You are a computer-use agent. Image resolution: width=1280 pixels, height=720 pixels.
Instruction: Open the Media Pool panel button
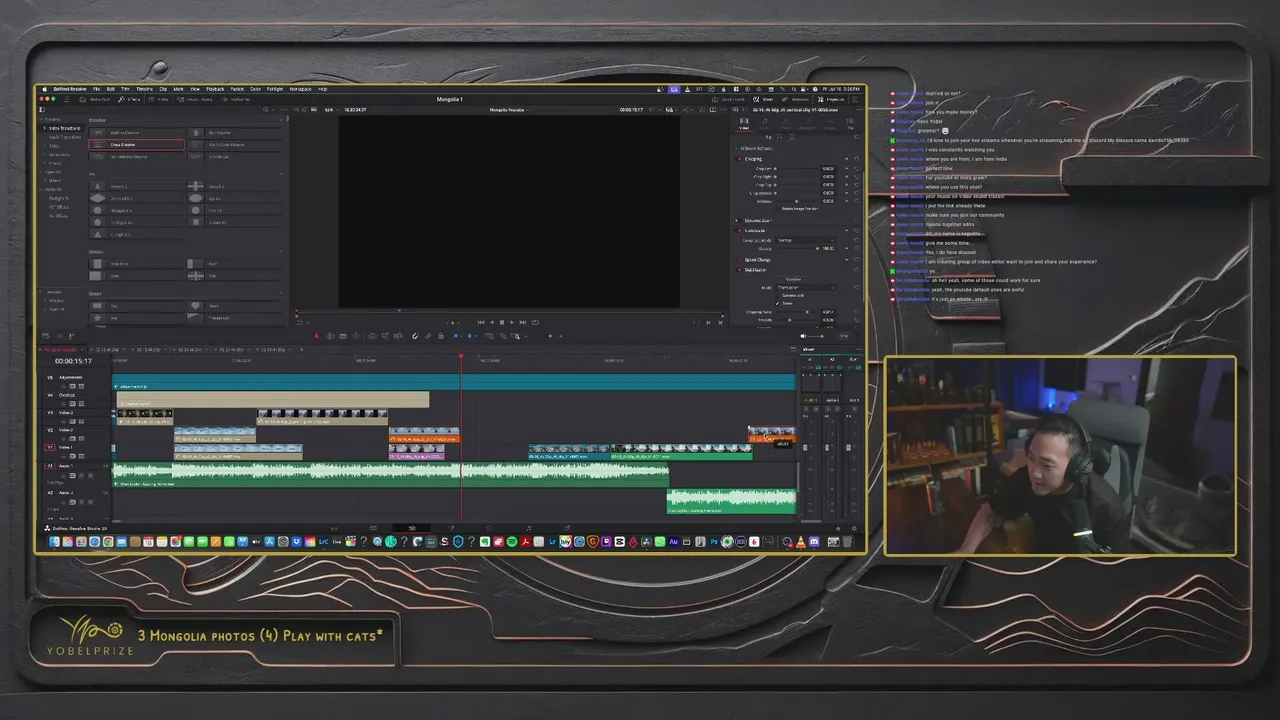point(95,99)
